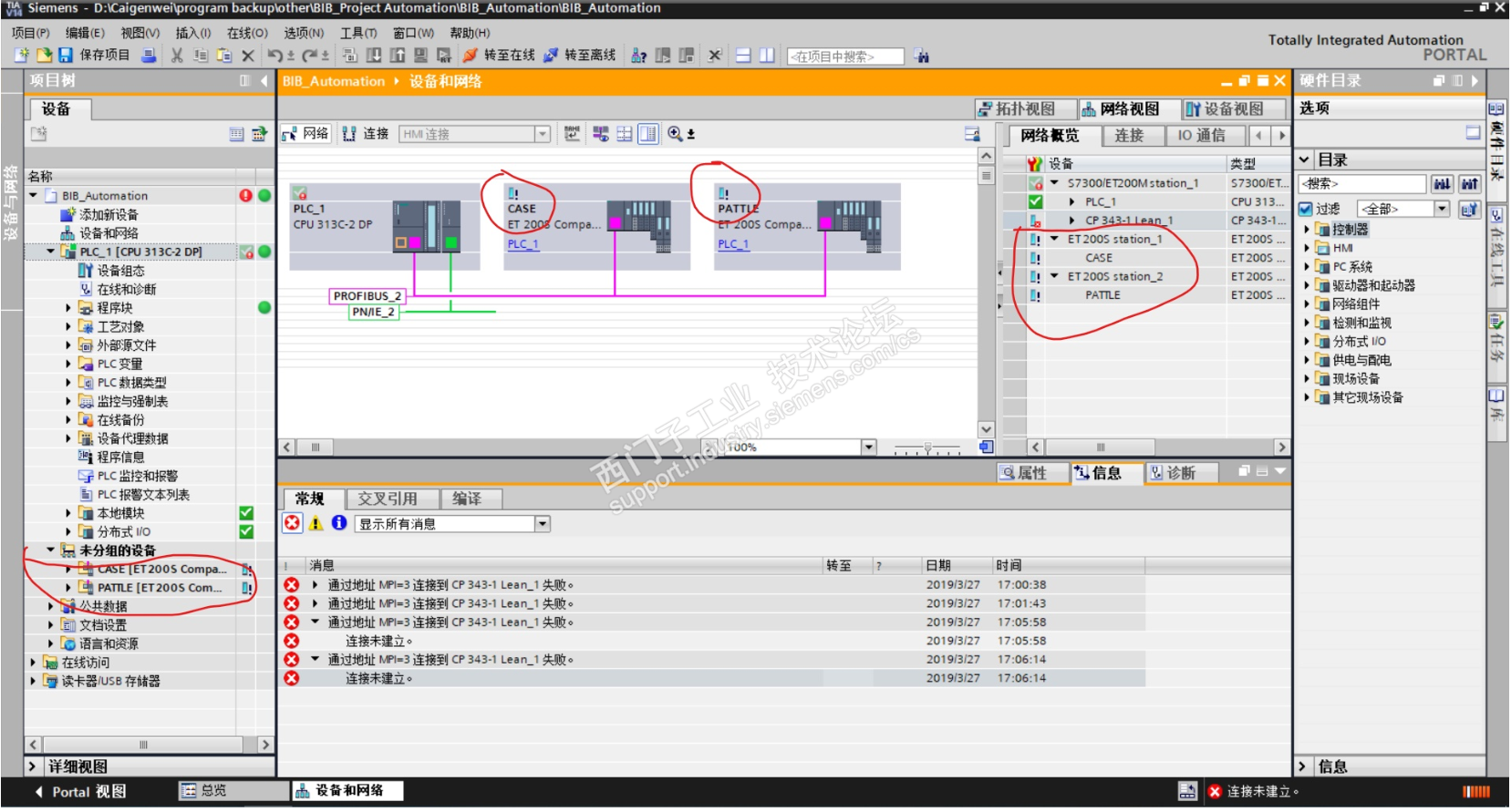Open the 编辑(E) menu

click(x=85, y=33)
